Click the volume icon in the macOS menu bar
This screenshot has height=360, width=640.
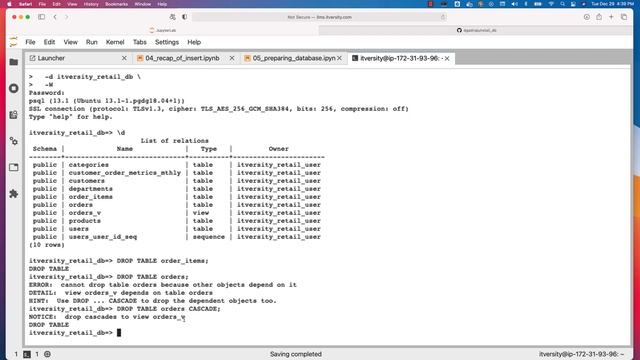coord(515,4)
